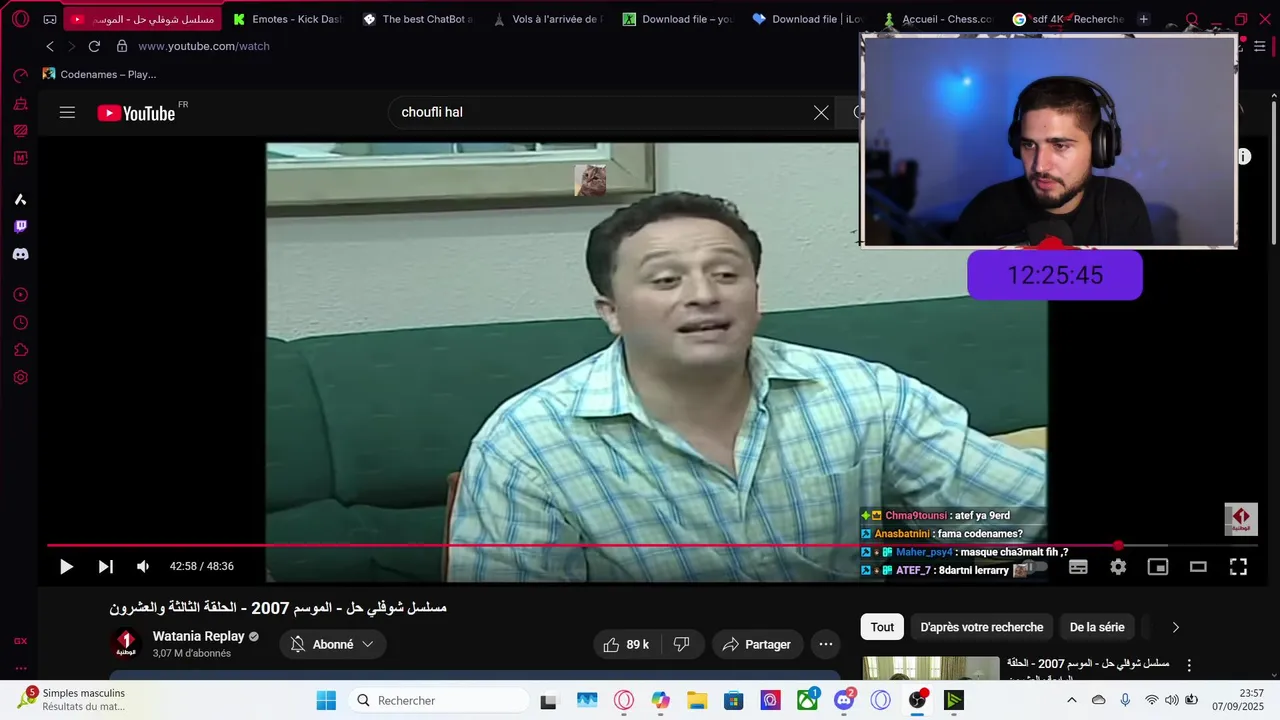Play the paused video
The image size is (1280, 720).
click(66, 567)
